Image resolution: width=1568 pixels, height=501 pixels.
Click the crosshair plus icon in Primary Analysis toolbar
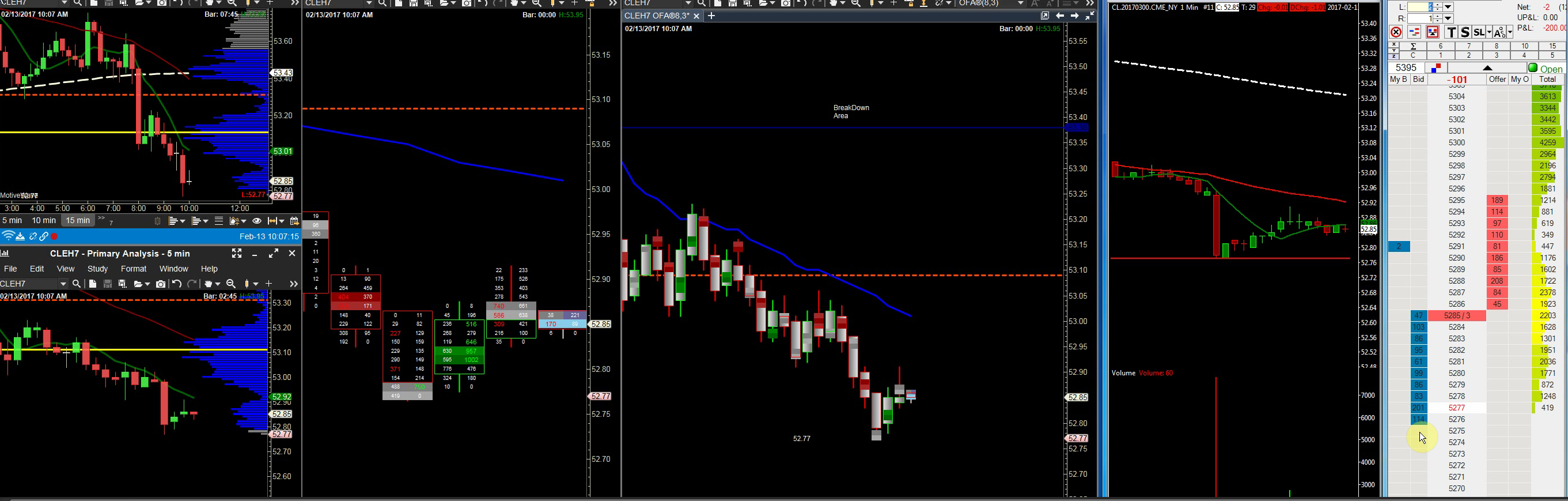click(268, 284)
